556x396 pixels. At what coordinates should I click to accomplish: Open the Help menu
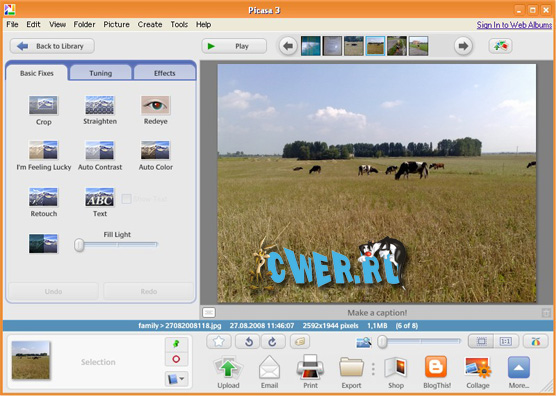click(204, 24)
